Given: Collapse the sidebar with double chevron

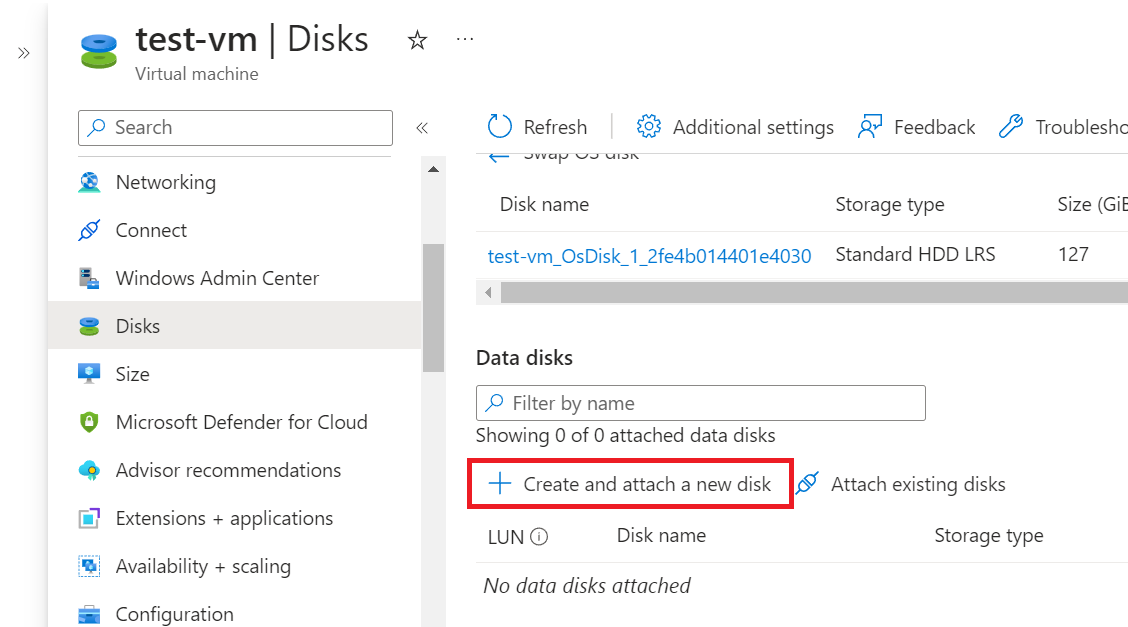Looking at the screenshot, I should [x=422, y=128].
